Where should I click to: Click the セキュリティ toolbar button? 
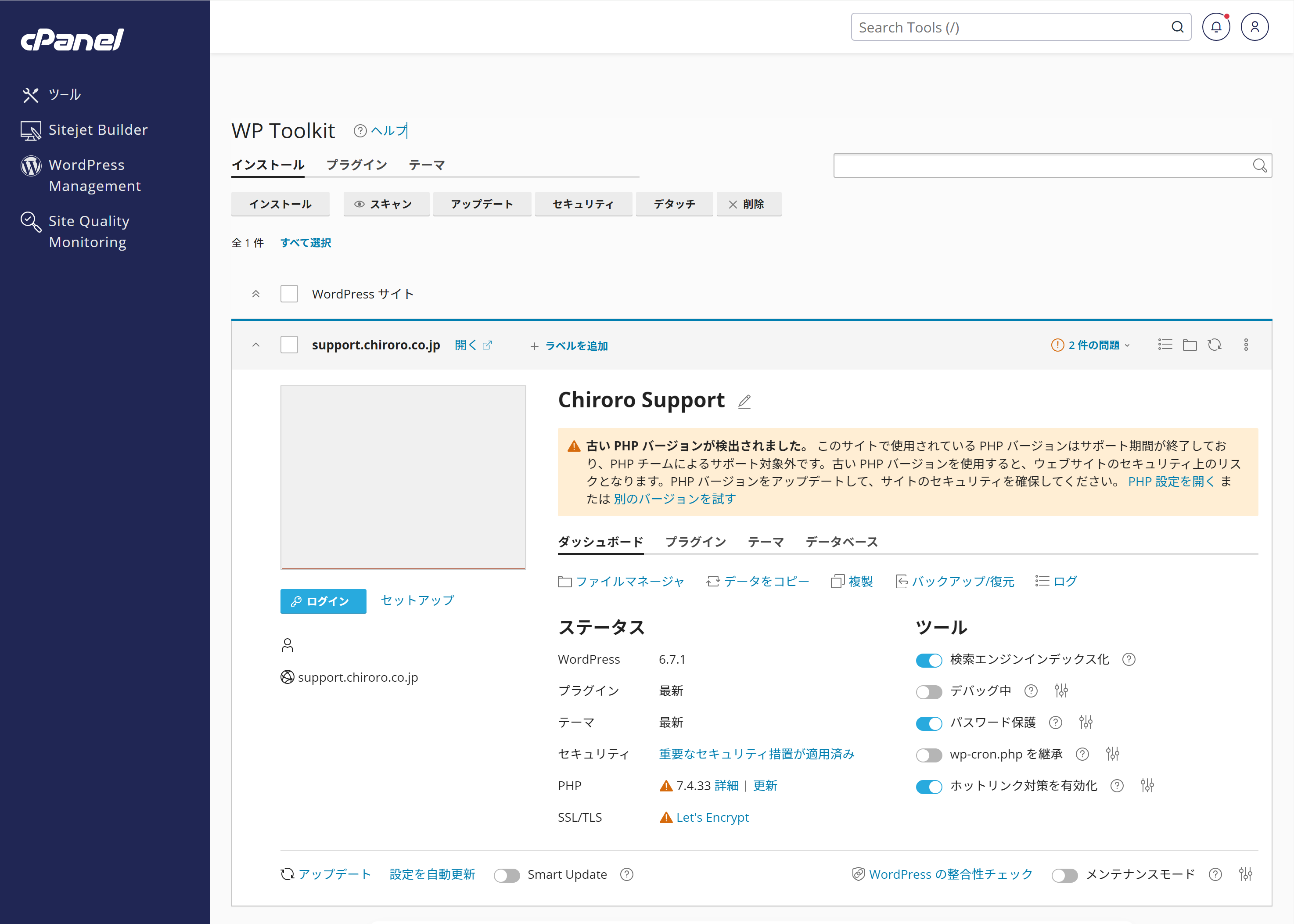[584, 204]
